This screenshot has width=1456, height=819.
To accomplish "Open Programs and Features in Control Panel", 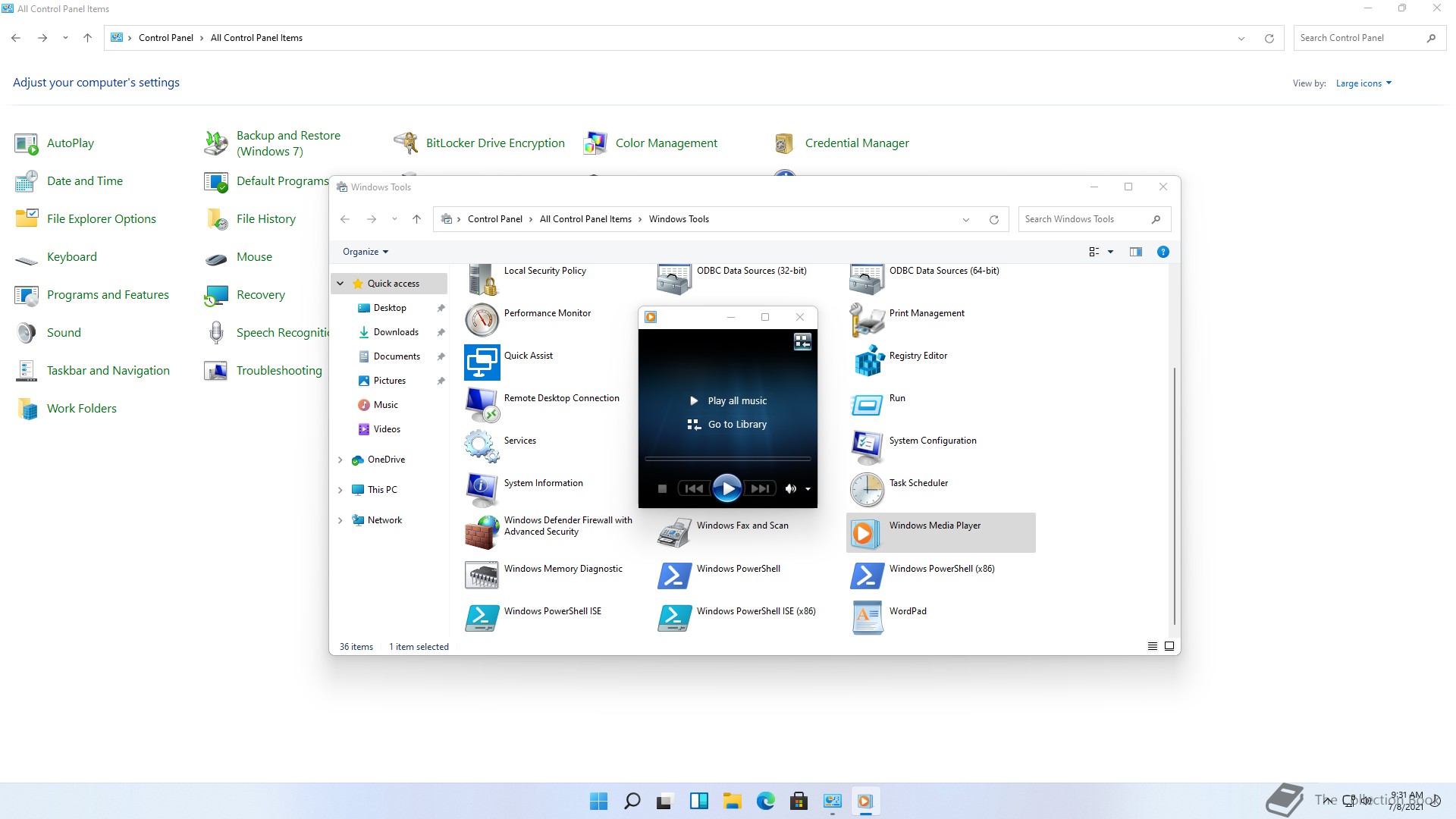I will (x=92, y=295).
